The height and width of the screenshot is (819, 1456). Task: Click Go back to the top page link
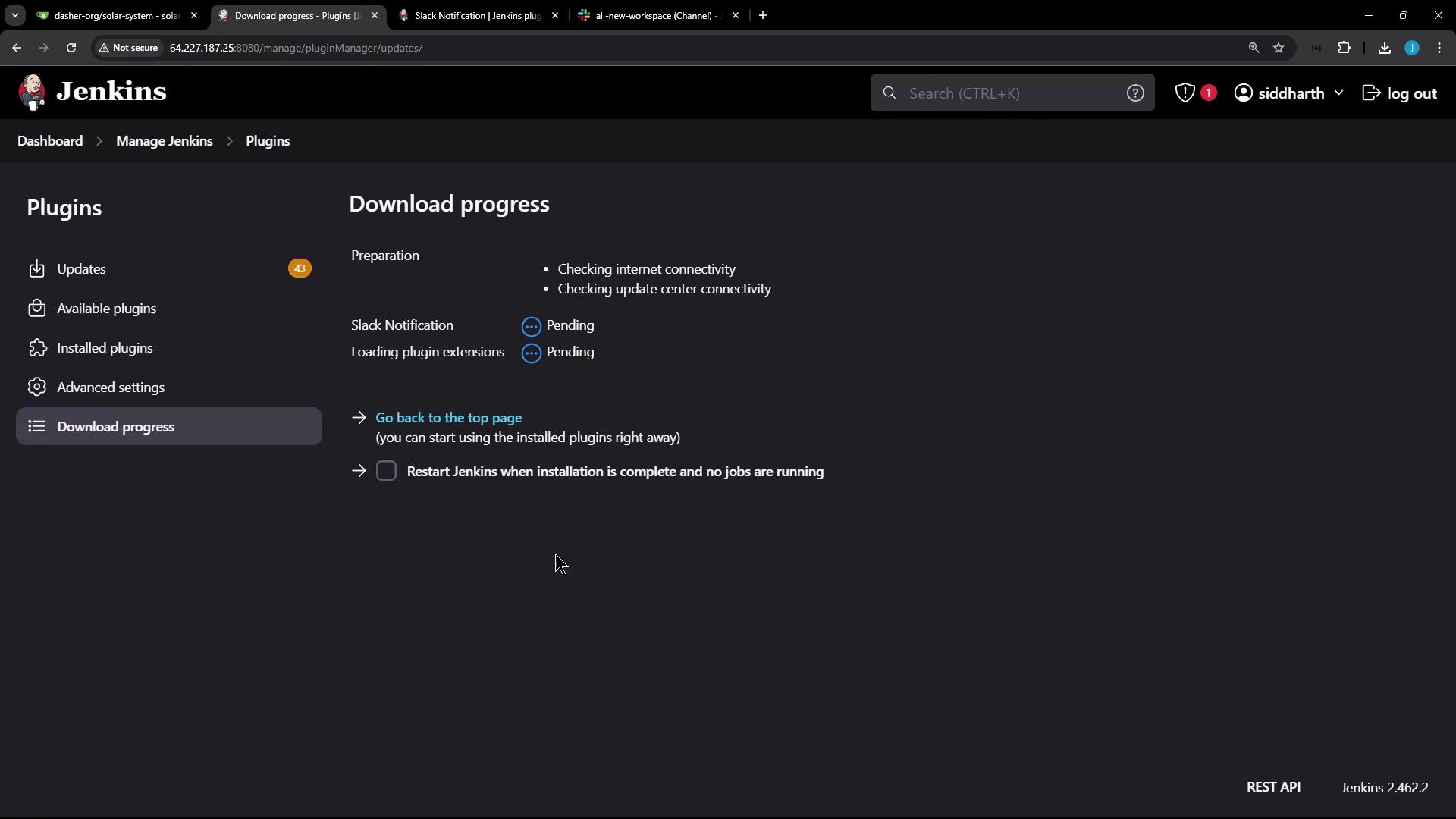448,418
